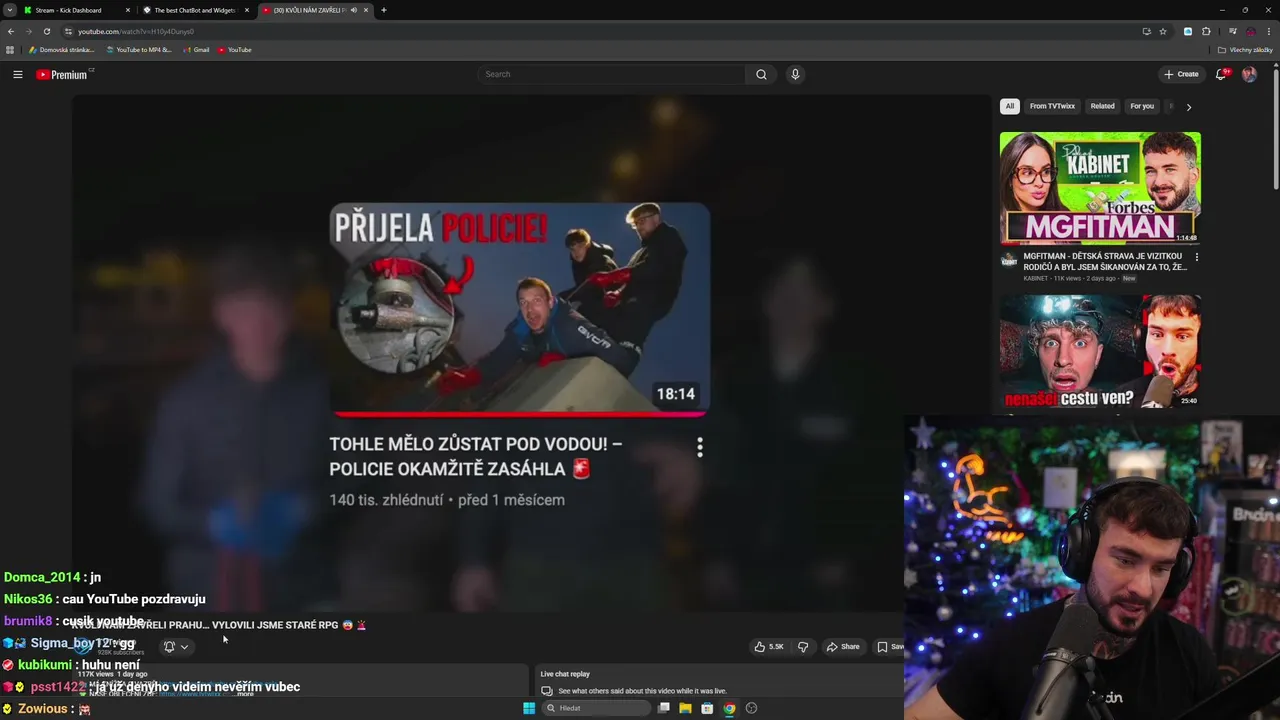Reload the page
Screen dimensions: 1280x720
(46, 31)
